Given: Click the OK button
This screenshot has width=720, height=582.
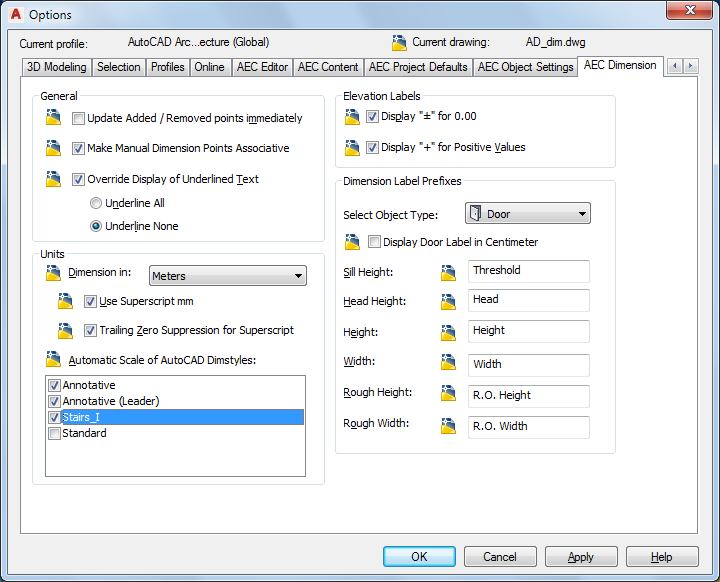Looking at the screenshot, I should pyautogui.click(x=419, y=557).
